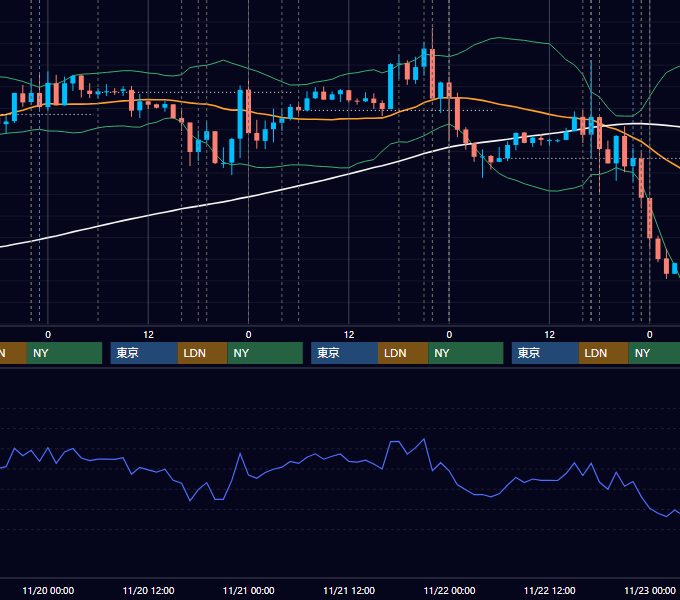Select the NY session block spanning 11/21 00:00
The image size is (680, 600).
(x=265, y=353)
